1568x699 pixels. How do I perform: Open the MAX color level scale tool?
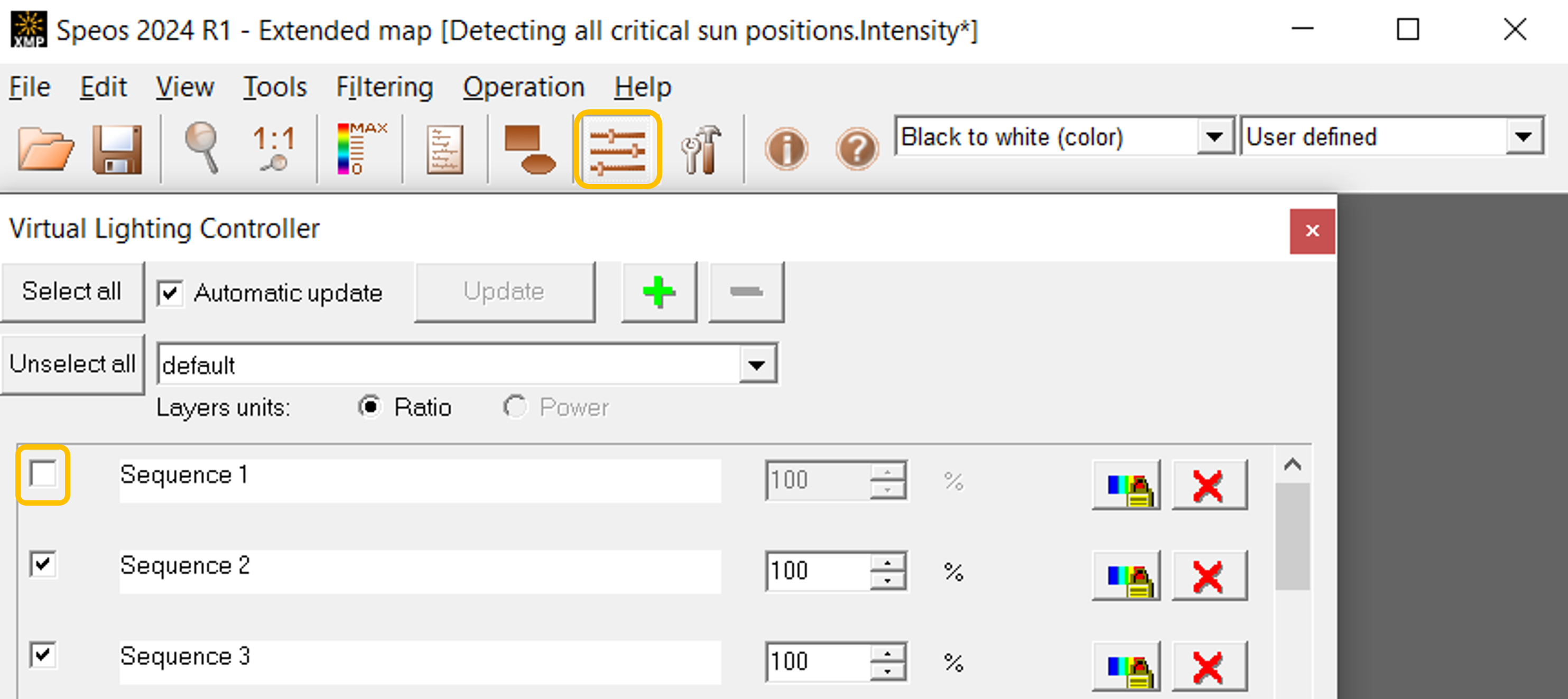(361, 148)
